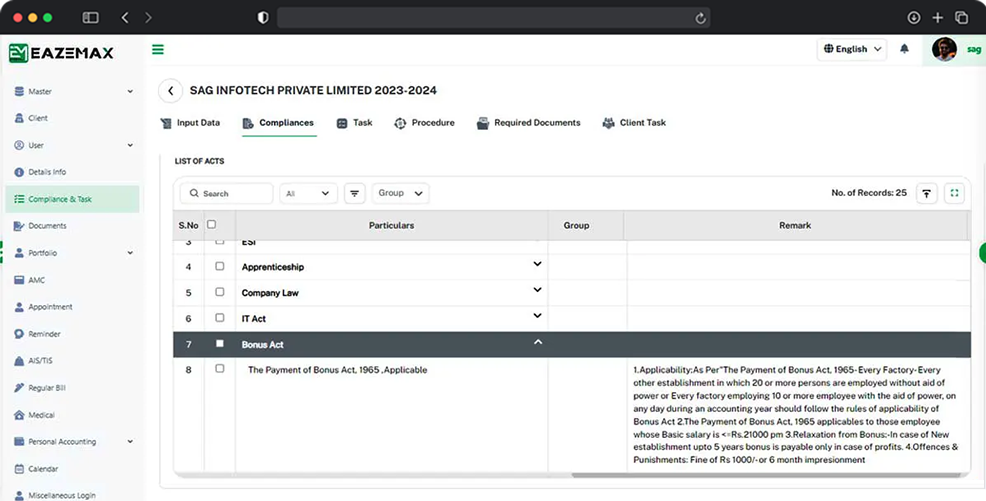Click the Client icon in sidebar
986x501 pixels.
(19, 118)
